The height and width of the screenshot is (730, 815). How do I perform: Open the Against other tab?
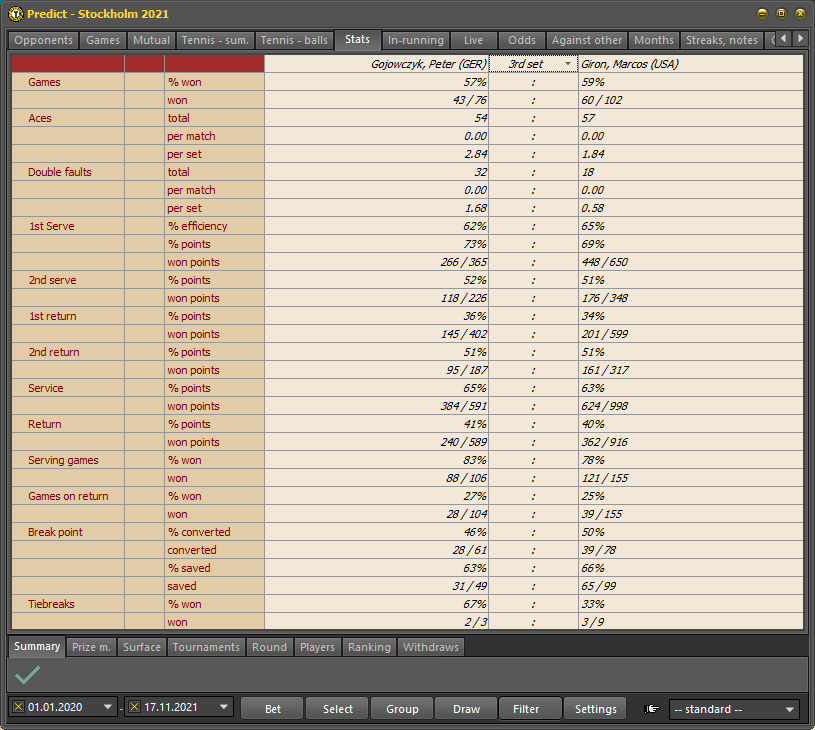pos(586,41)
